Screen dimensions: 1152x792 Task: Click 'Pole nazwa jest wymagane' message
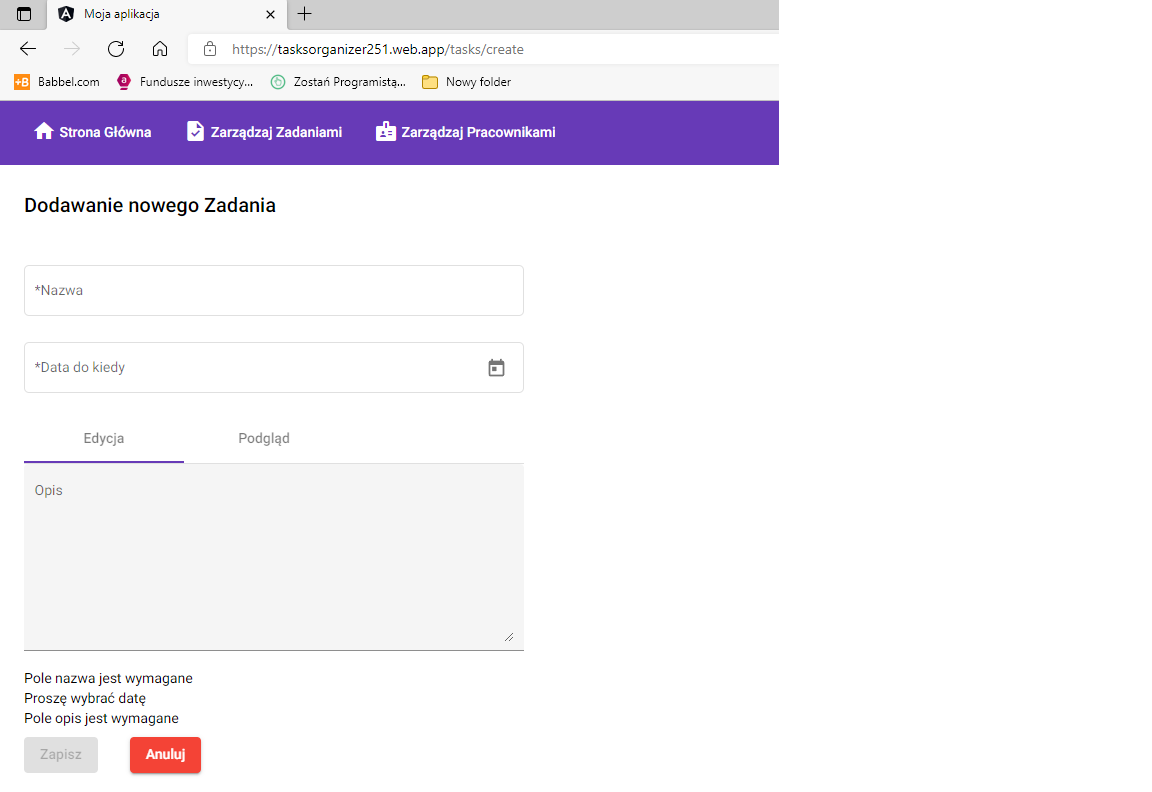coord(109,678)
